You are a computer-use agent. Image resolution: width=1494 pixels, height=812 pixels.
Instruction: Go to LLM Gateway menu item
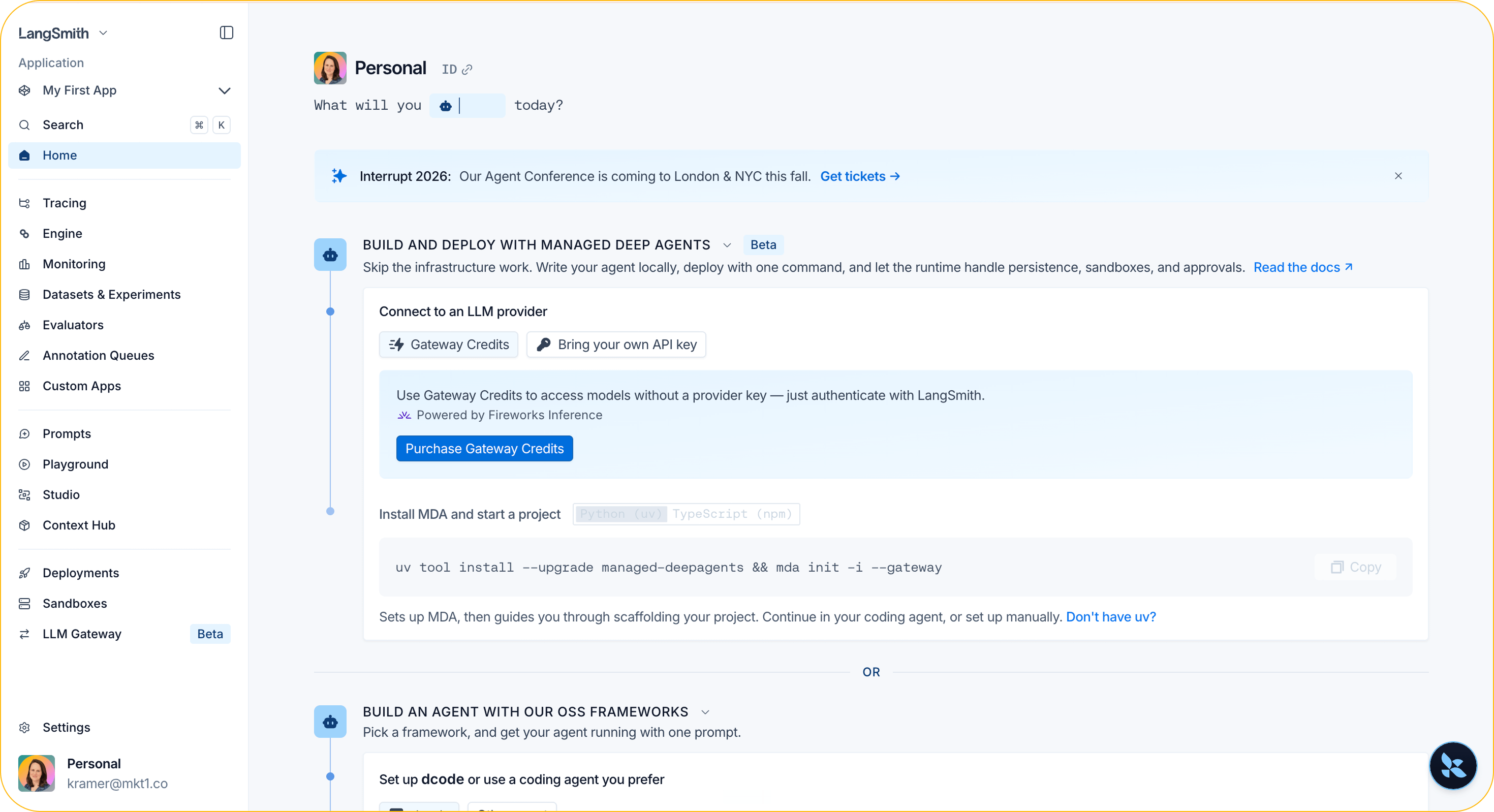[x=124, y=634]
